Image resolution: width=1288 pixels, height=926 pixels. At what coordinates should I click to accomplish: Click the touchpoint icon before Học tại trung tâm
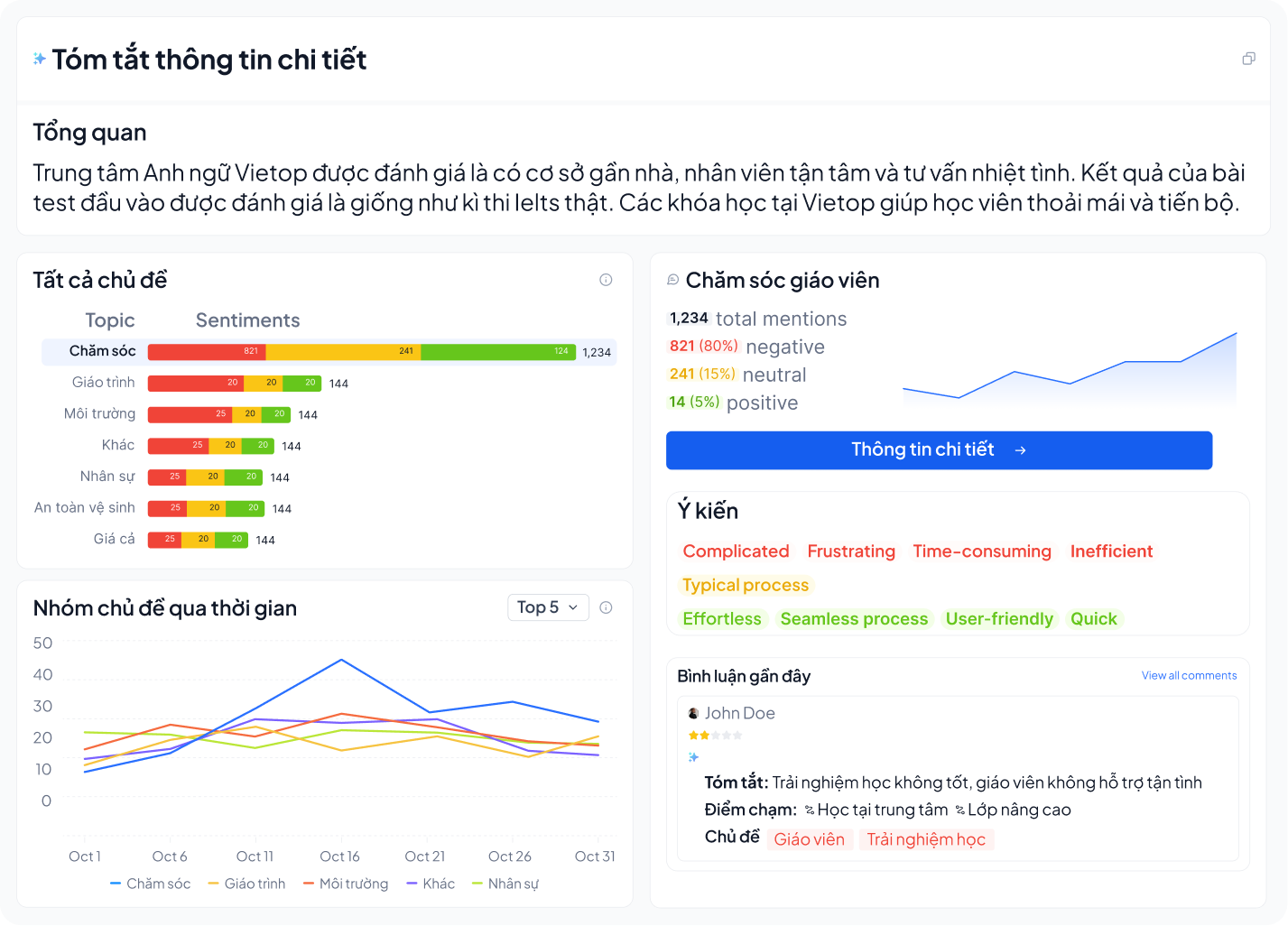(x=810, y=810)
